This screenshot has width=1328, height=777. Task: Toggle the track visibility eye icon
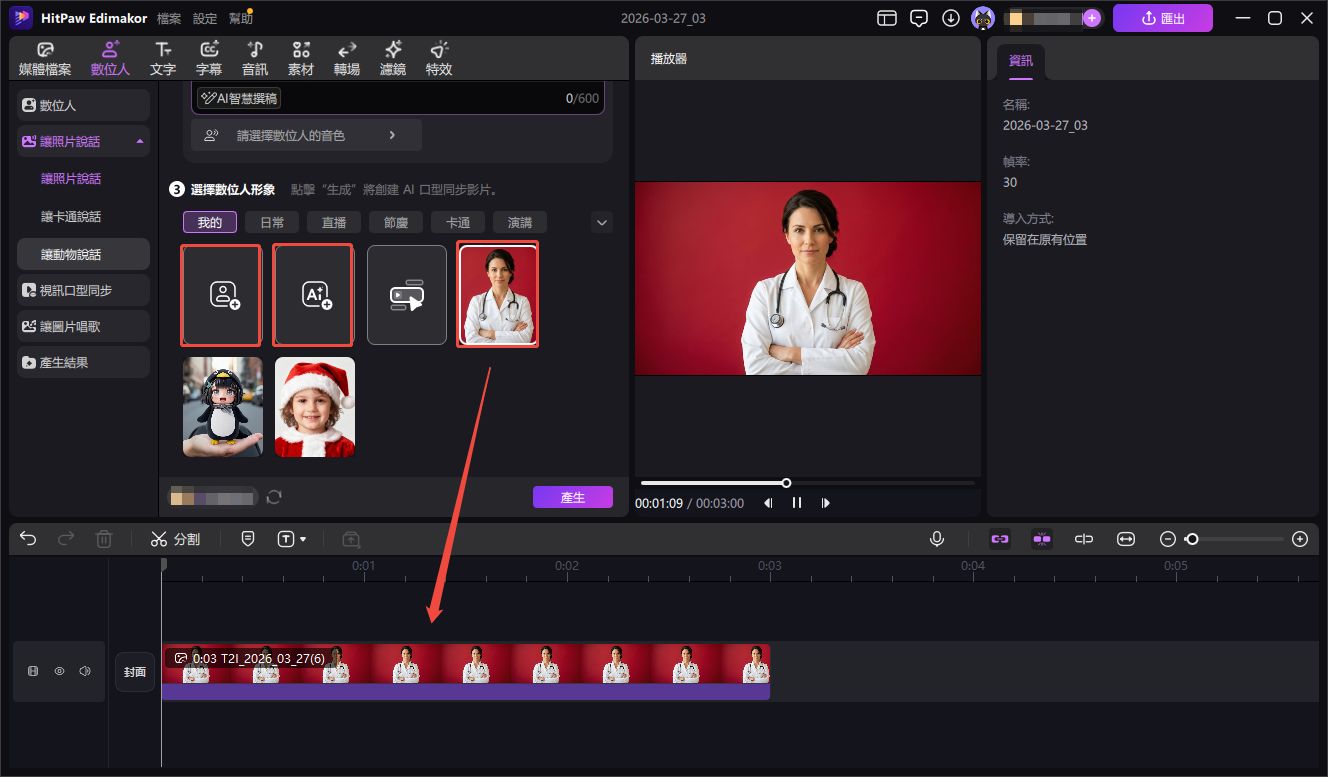[59, 671]
